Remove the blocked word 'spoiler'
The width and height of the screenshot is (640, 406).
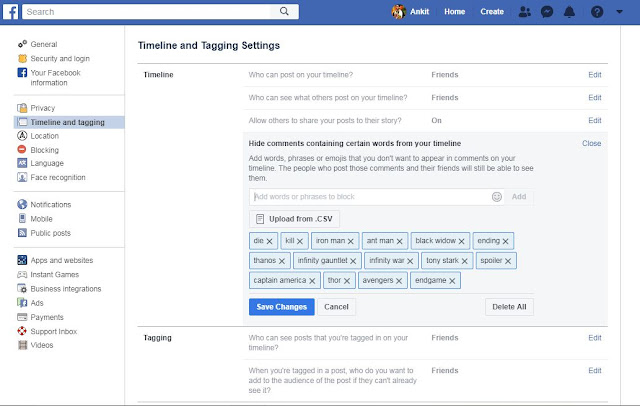[x=508, y=261]
